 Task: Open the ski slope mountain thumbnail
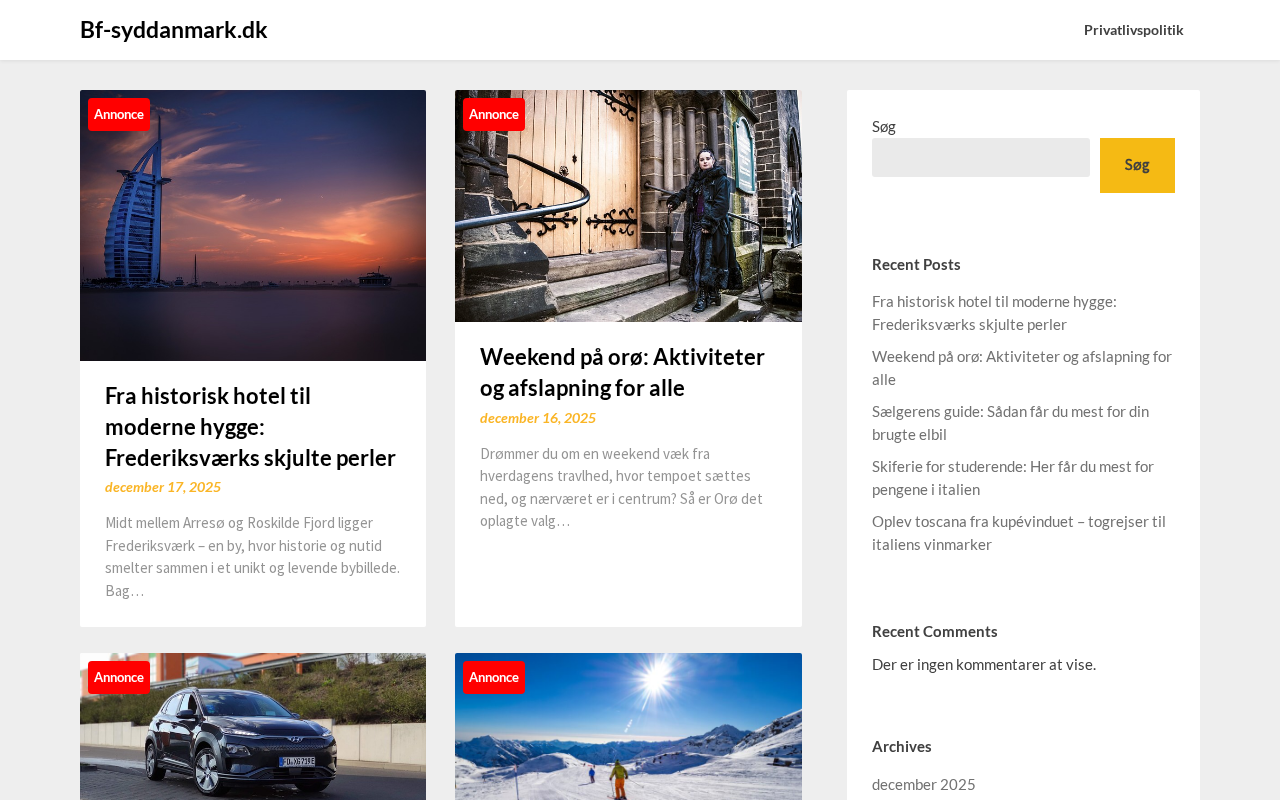click(628, 727)
